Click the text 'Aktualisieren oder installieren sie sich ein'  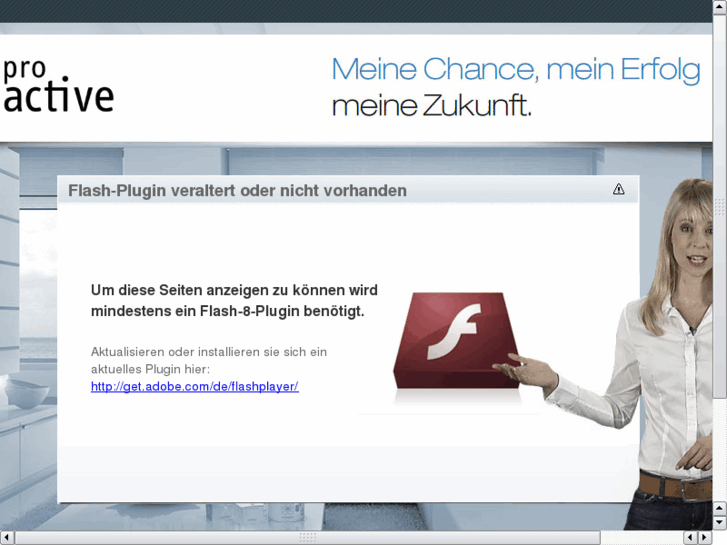209,352
